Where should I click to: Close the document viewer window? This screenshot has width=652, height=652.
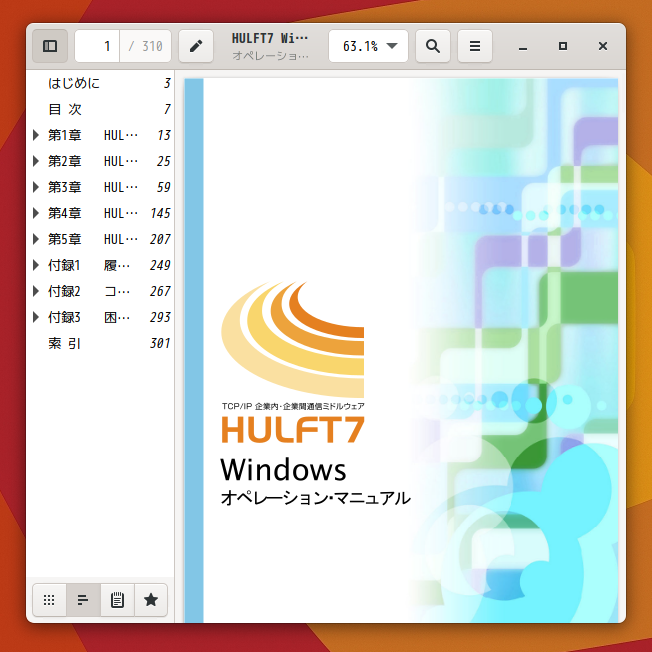pos(603,46)
